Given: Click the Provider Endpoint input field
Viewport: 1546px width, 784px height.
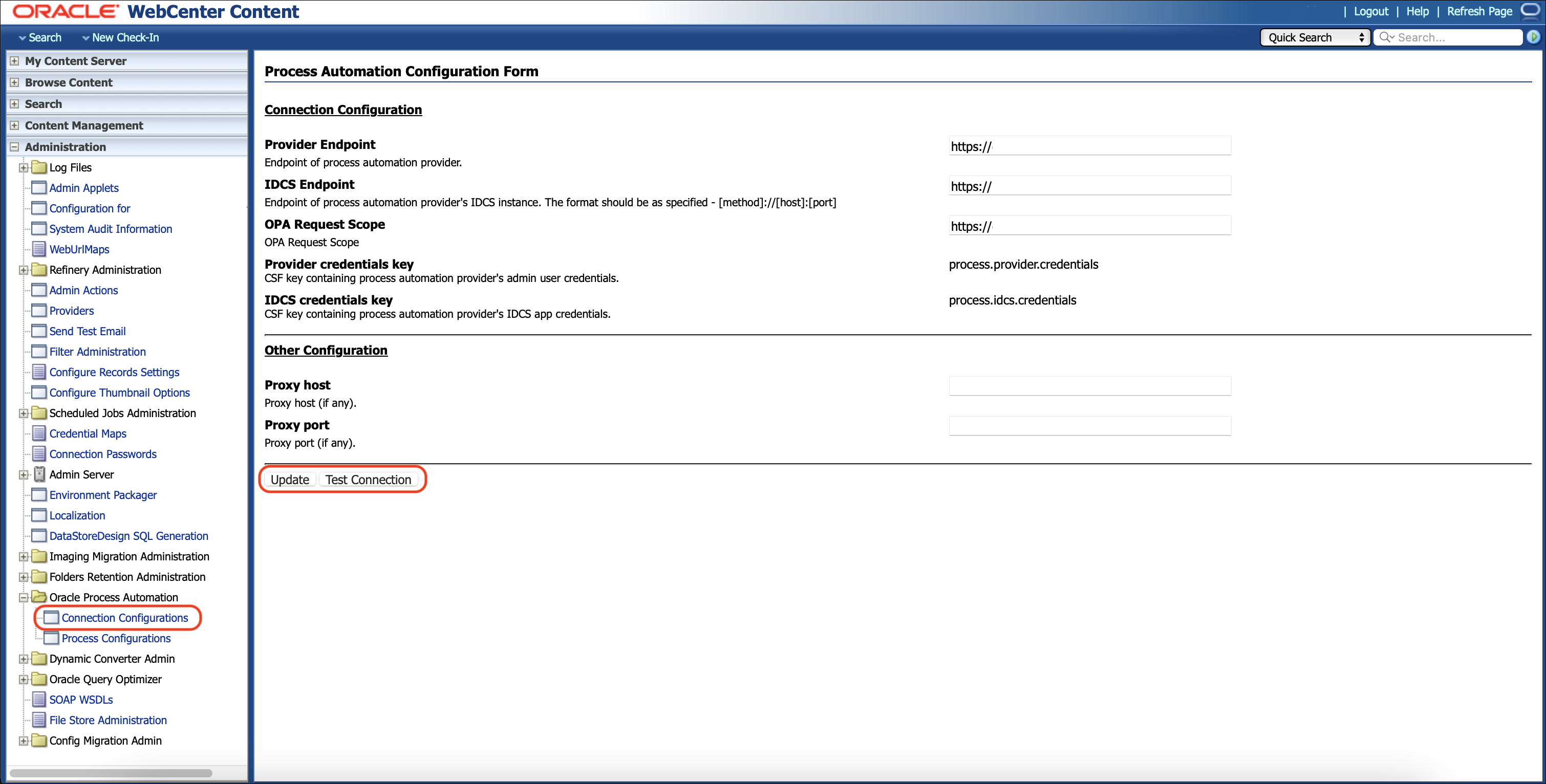Looking at the screenshot, I should [1089, 146].
